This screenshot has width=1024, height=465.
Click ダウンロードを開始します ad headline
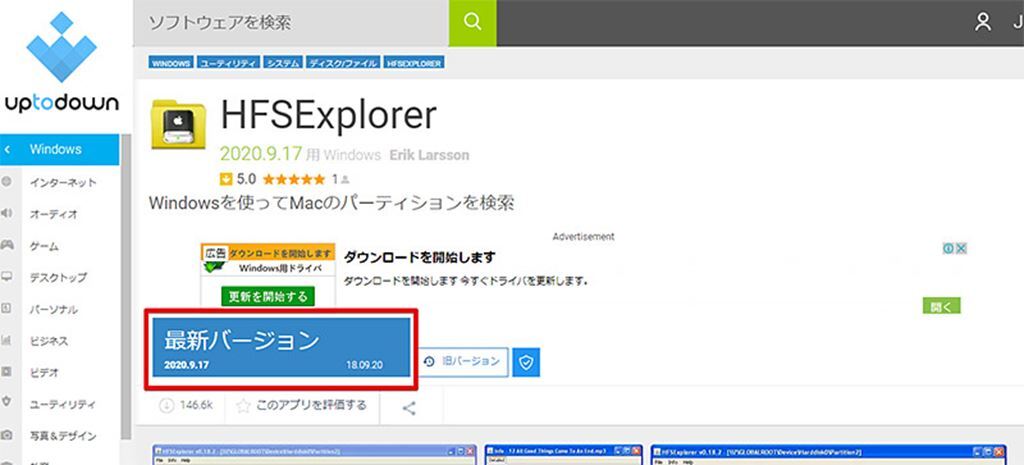click(x=419, y=257)
